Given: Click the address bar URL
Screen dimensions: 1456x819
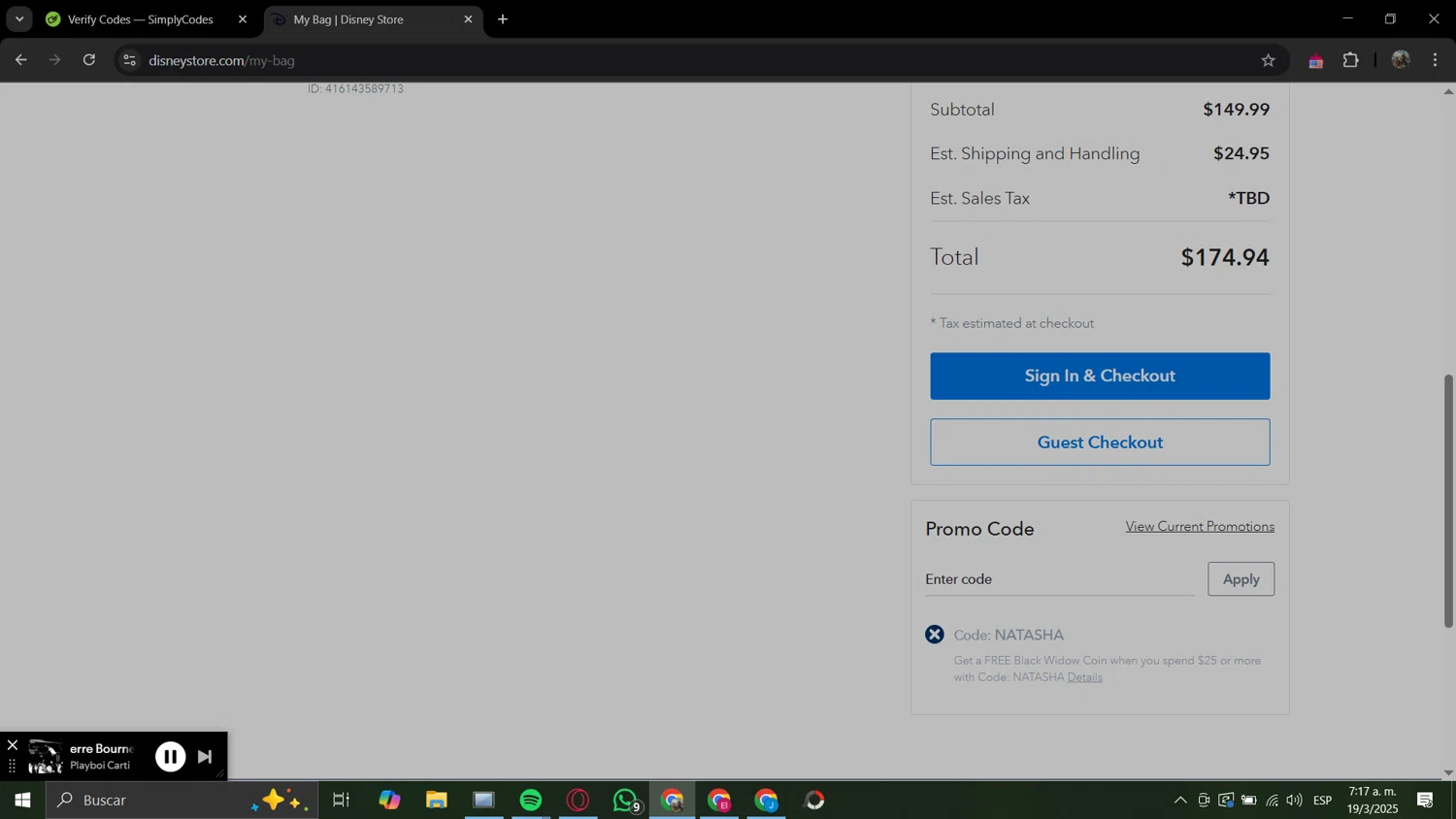Looking at the screenshot, I should 221,60.
